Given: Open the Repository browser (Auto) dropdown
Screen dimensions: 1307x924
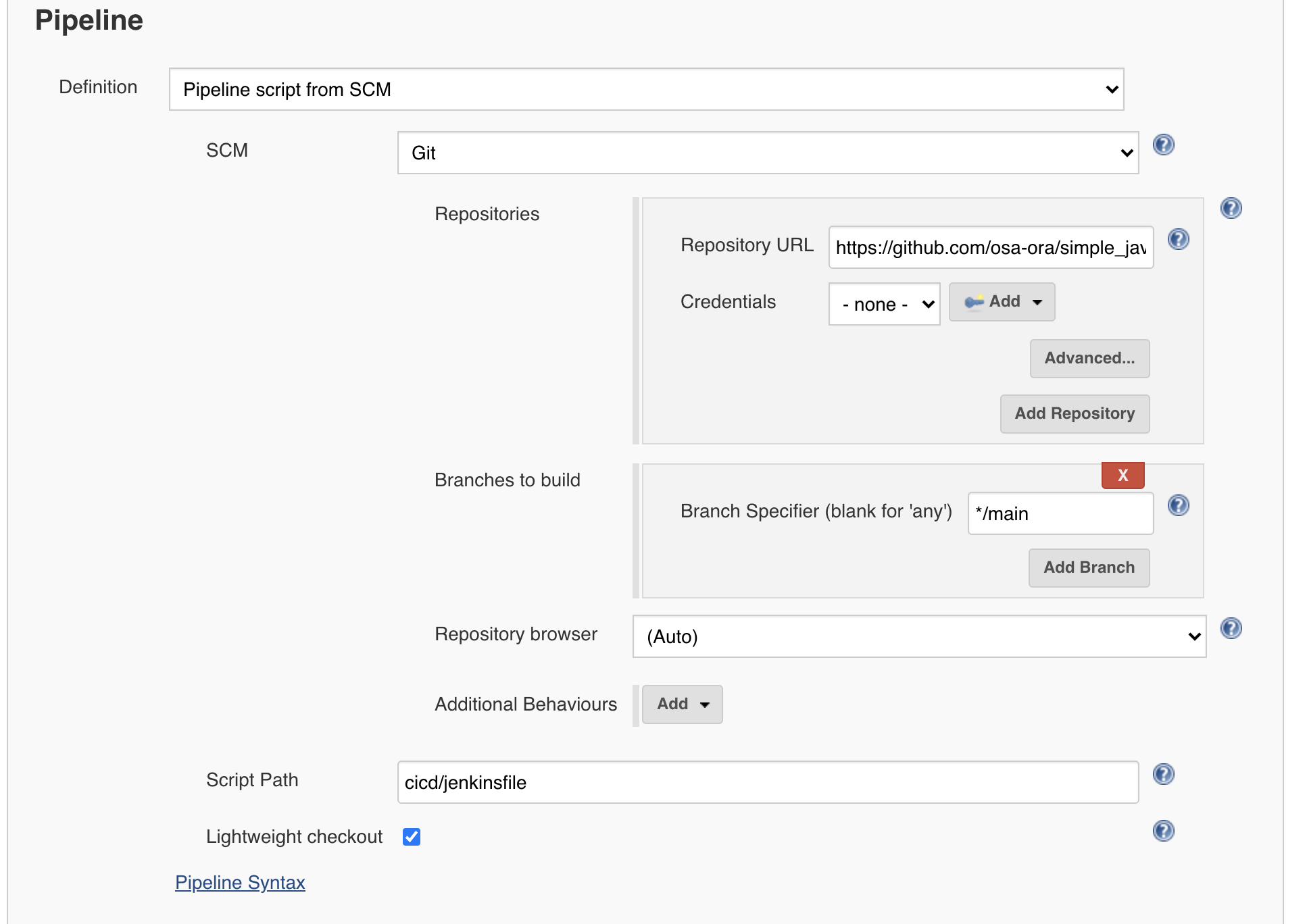Looking at the screenshot, I should 919,636.
